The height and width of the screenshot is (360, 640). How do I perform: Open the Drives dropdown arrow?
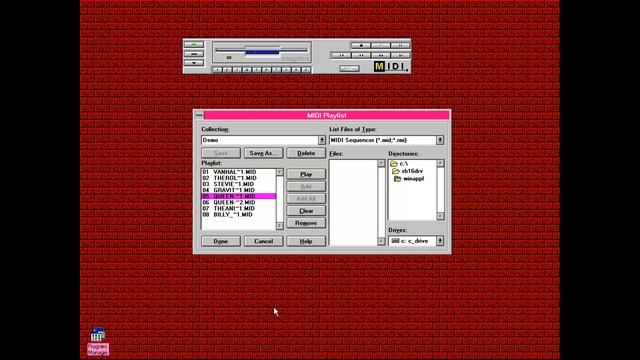[x=440, y=241]
